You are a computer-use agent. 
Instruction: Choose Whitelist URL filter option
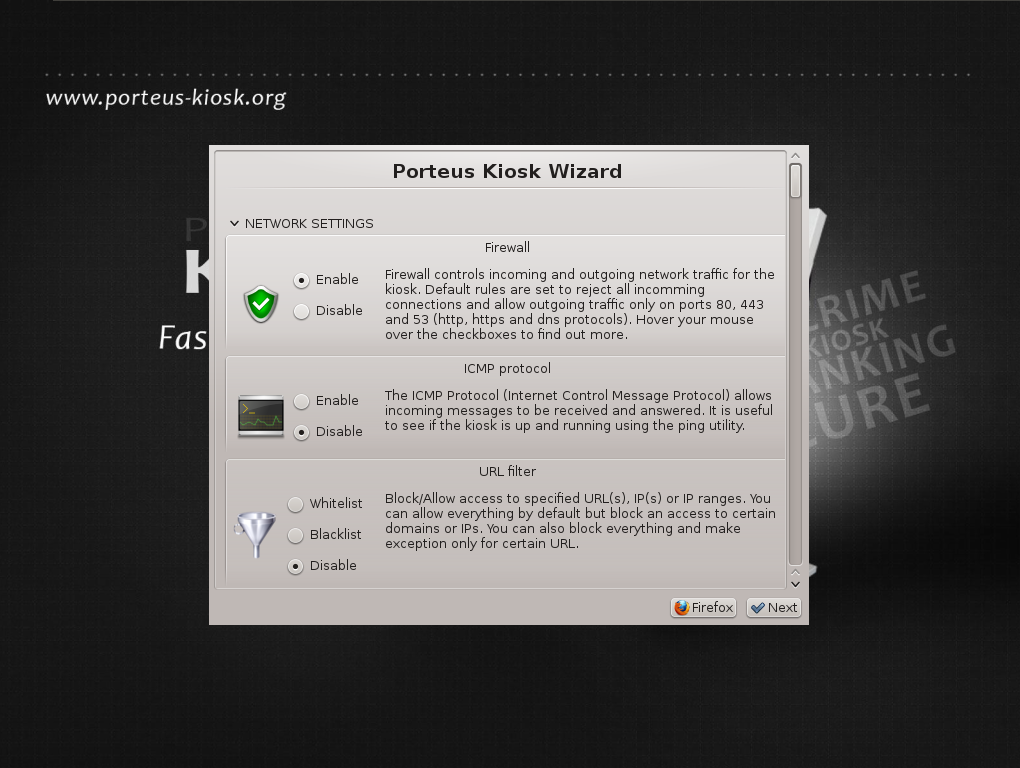[295, 504]
